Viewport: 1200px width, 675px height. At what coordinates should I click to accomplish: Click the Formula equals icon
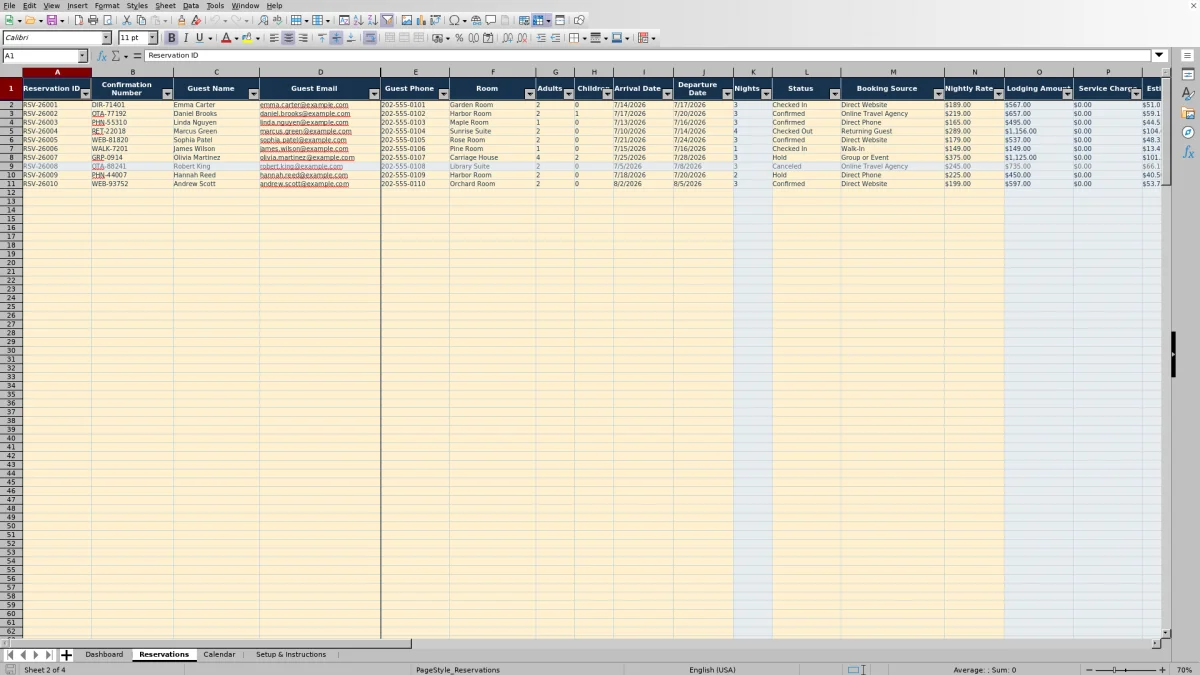click(135, 56)
